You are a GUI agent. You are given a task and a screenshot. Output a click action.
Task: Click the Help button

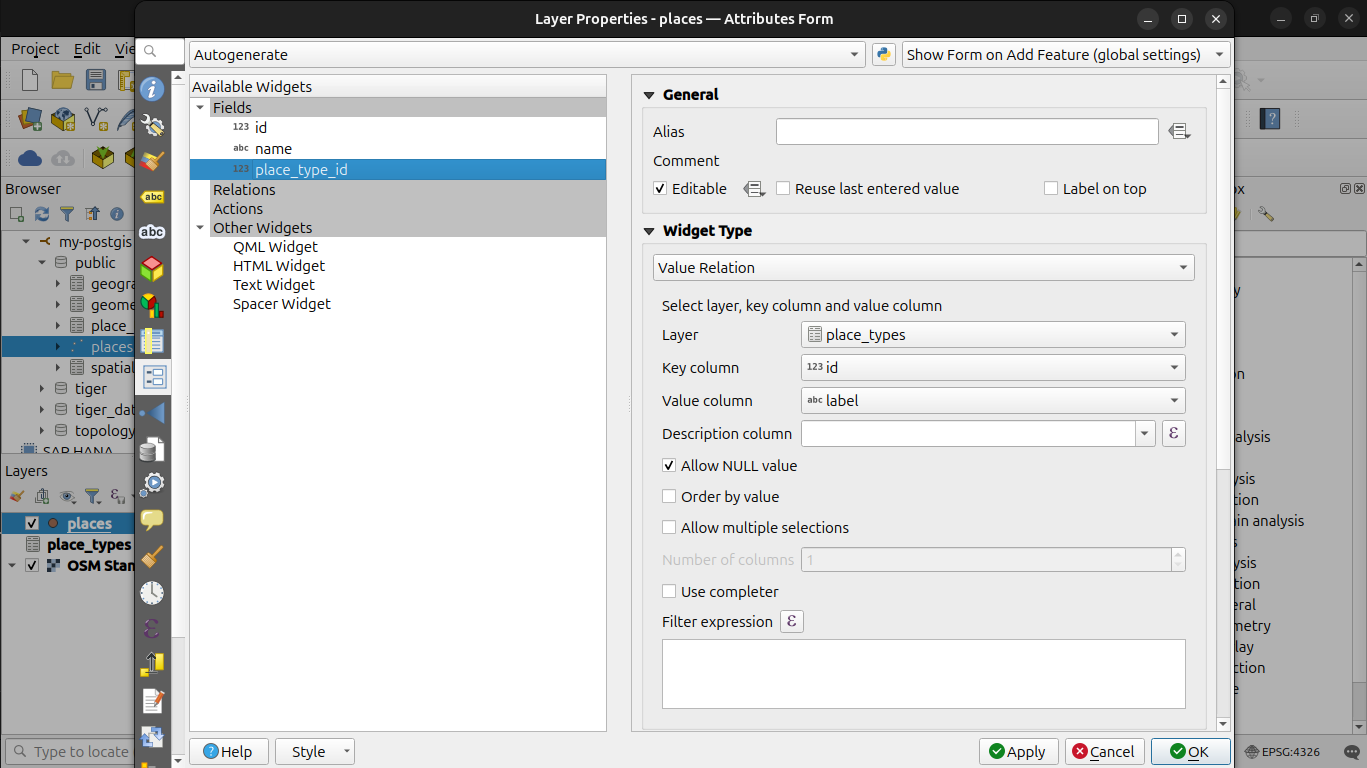228,751
